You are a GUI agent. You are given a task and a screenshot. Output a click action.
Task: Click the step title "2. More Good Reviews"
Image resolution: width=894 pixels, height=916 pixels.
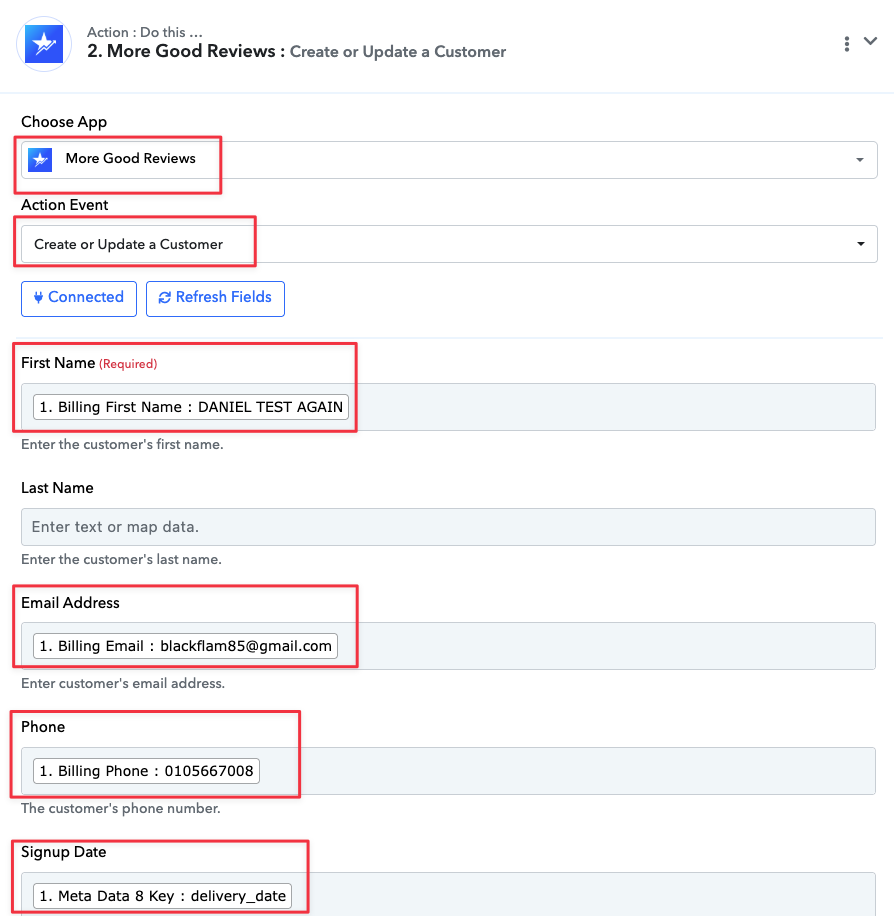pyautogui.click(x=180, y=51)
